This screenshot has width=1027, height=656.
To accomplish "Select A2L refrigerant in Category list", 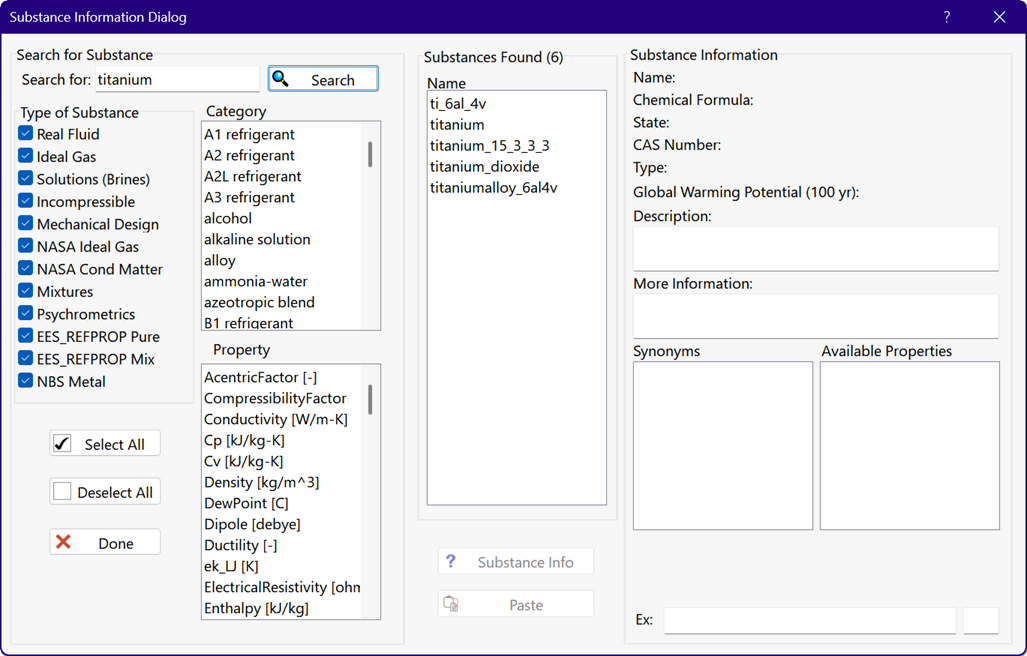I will click(252, 176).
